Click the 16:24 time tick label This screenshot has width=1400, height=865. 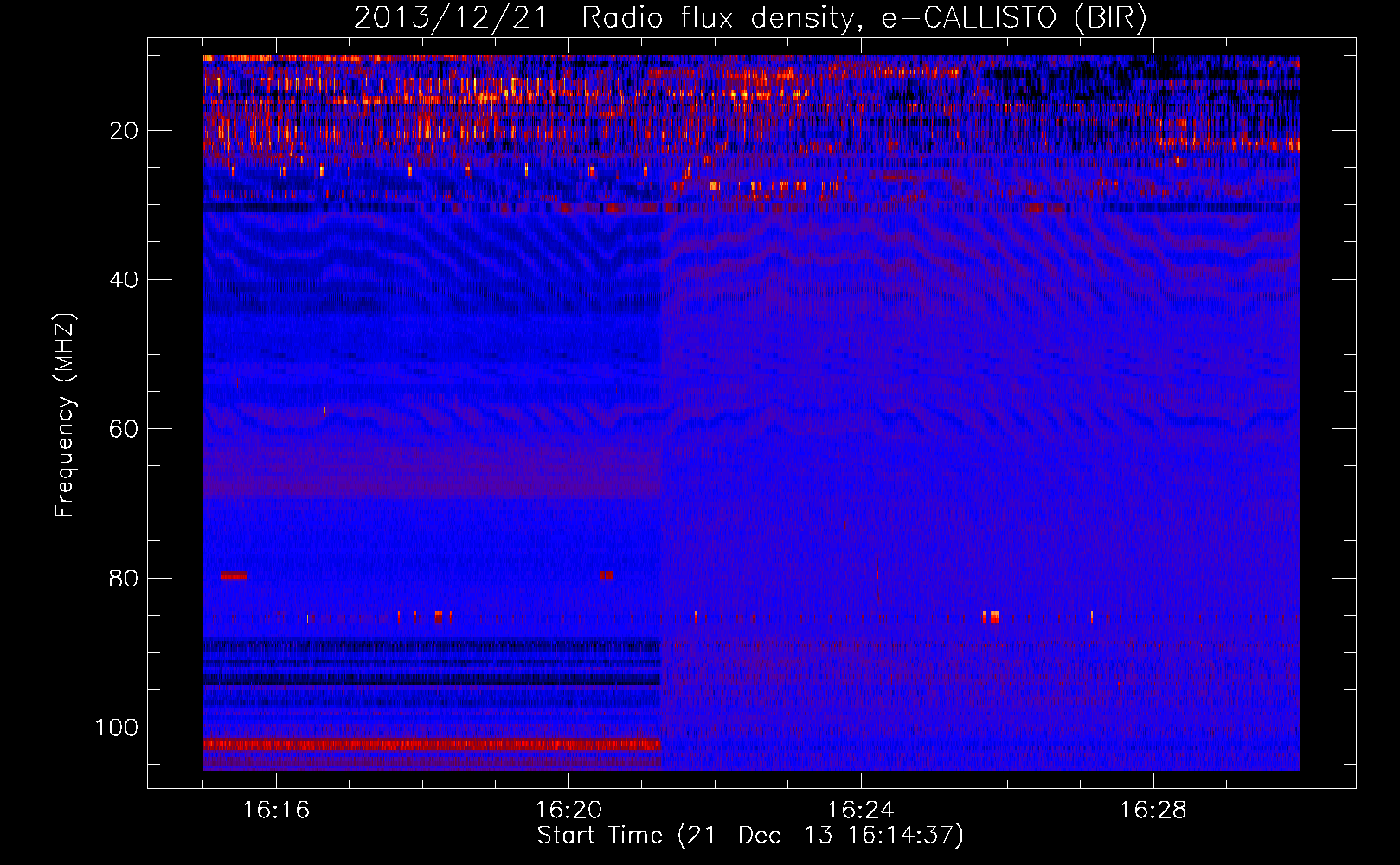coord(861,811)
